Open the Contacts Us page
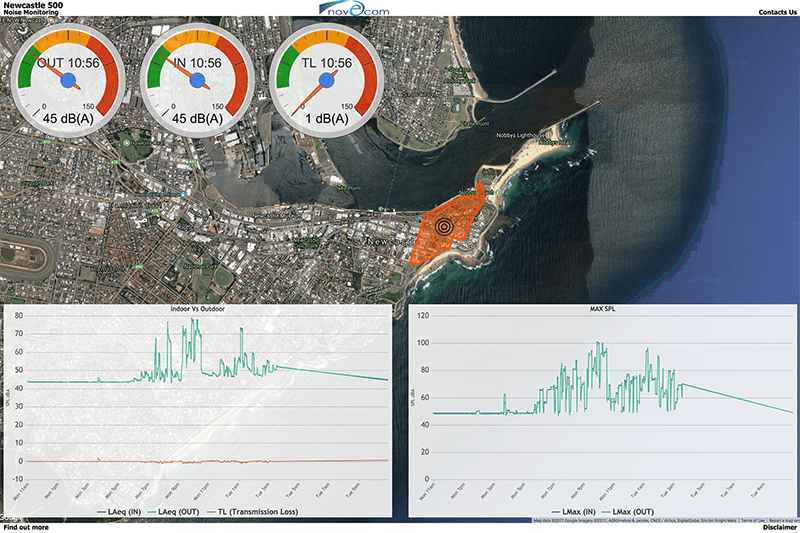 pos(778,12)
